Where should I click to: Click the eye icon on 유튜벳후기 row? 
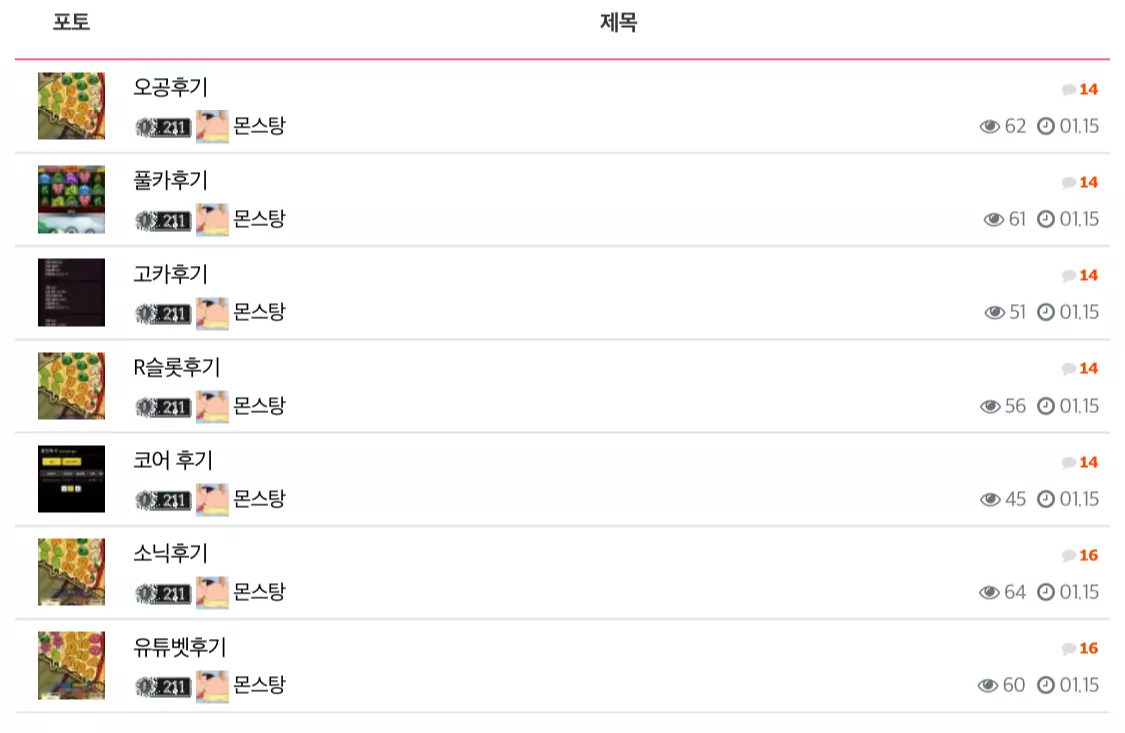coord(988,685)
